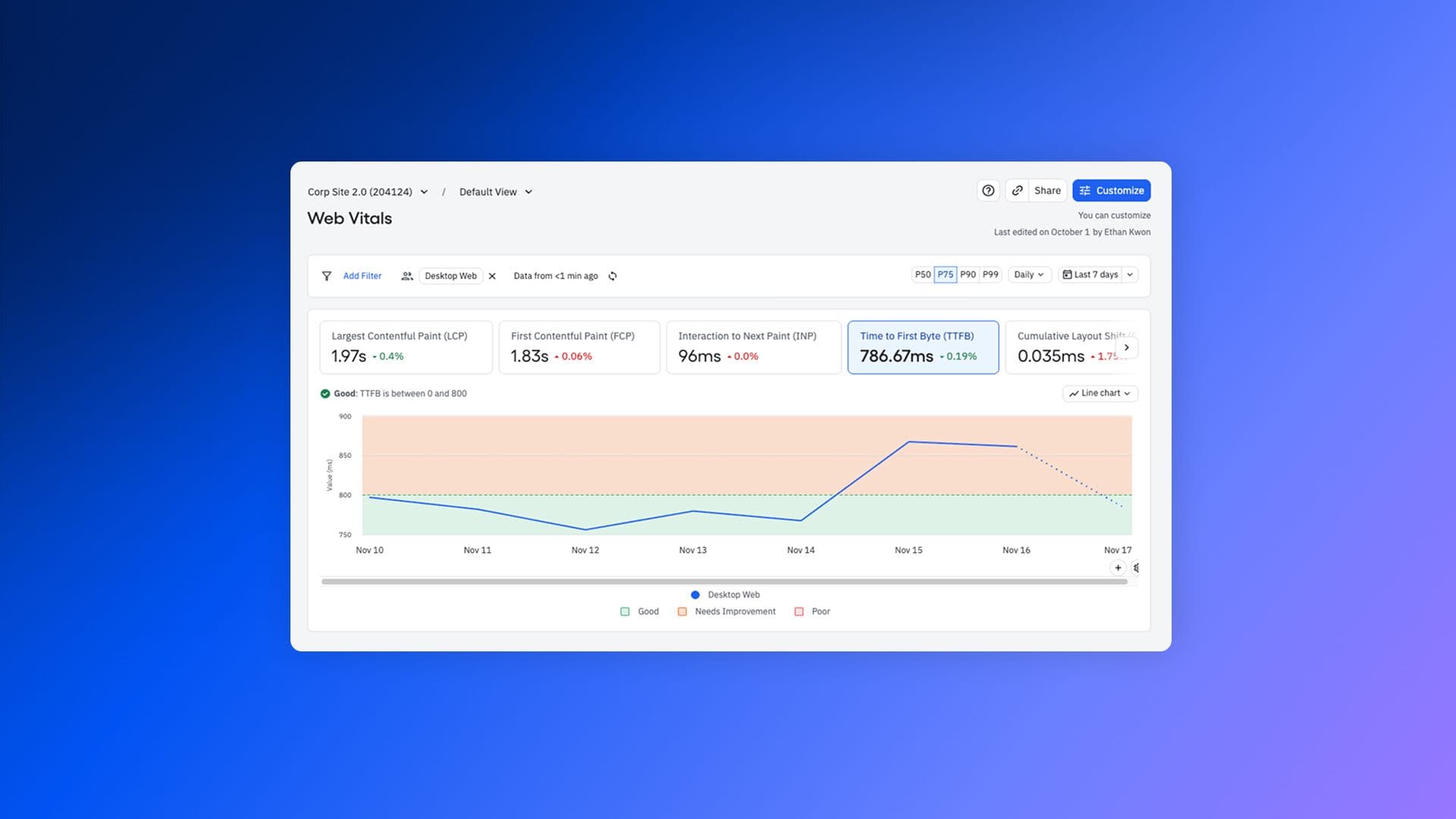Copy the dashboard link using the link icon
The height and width of the screenshot is (819, 1456).
click(x=1017, y=190)
